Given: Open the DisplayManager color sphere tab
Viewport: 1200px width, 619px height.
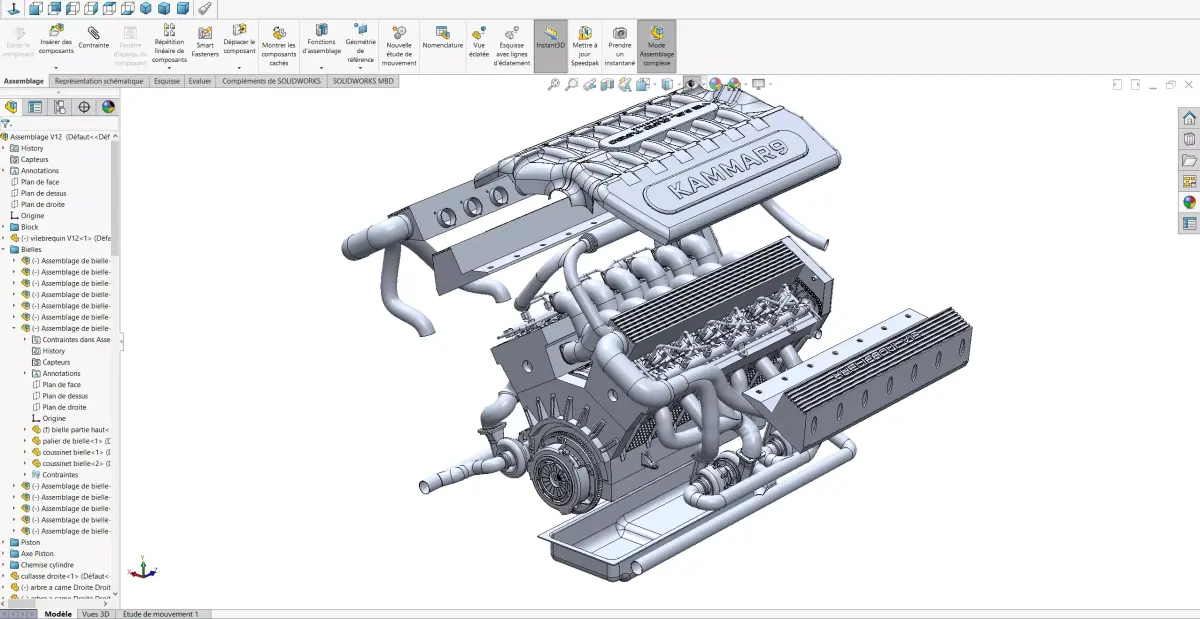Looking at the screenshot, I should coord(108,107).
